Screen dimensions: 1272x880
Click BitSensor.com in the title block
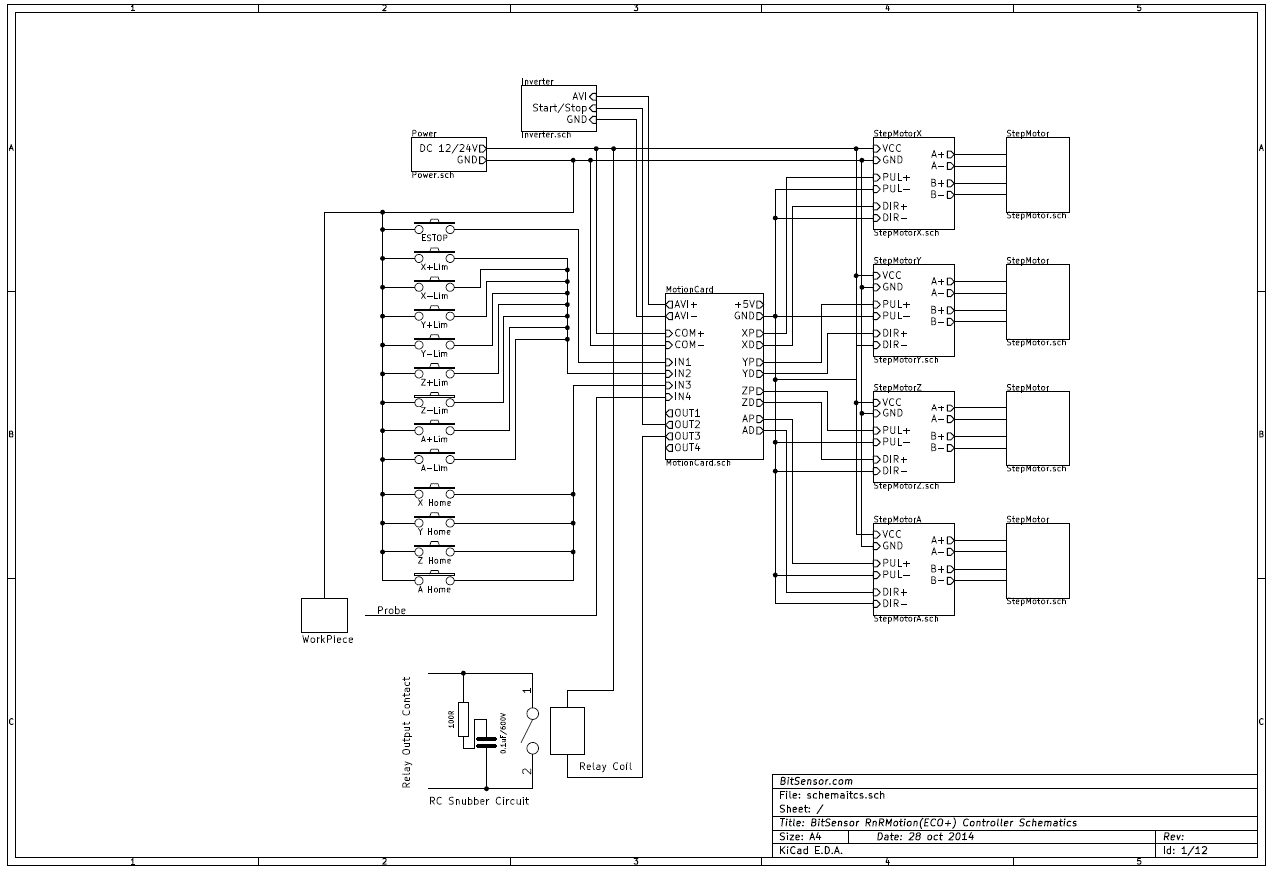point(816,781)
